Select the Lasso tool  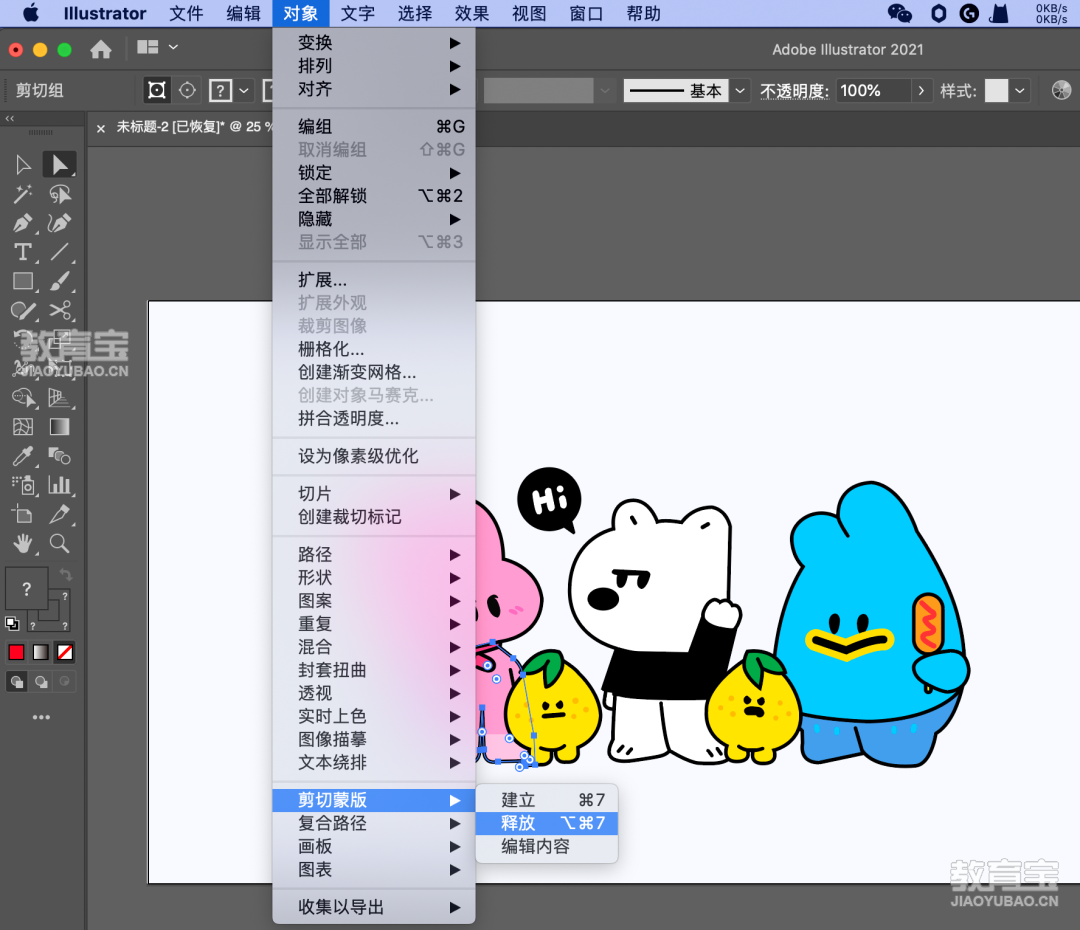pos(59,194)
